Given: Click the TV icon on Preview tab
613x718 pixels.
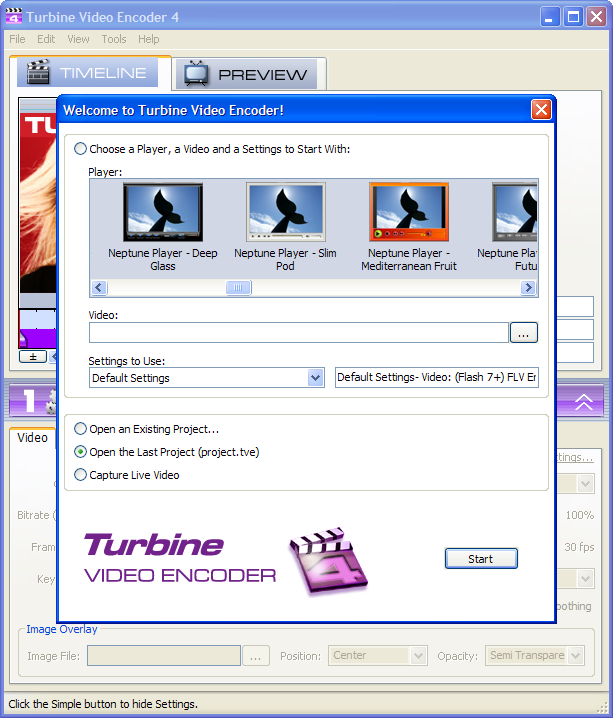Looking at the screenshot, I should tap(196, 74).
